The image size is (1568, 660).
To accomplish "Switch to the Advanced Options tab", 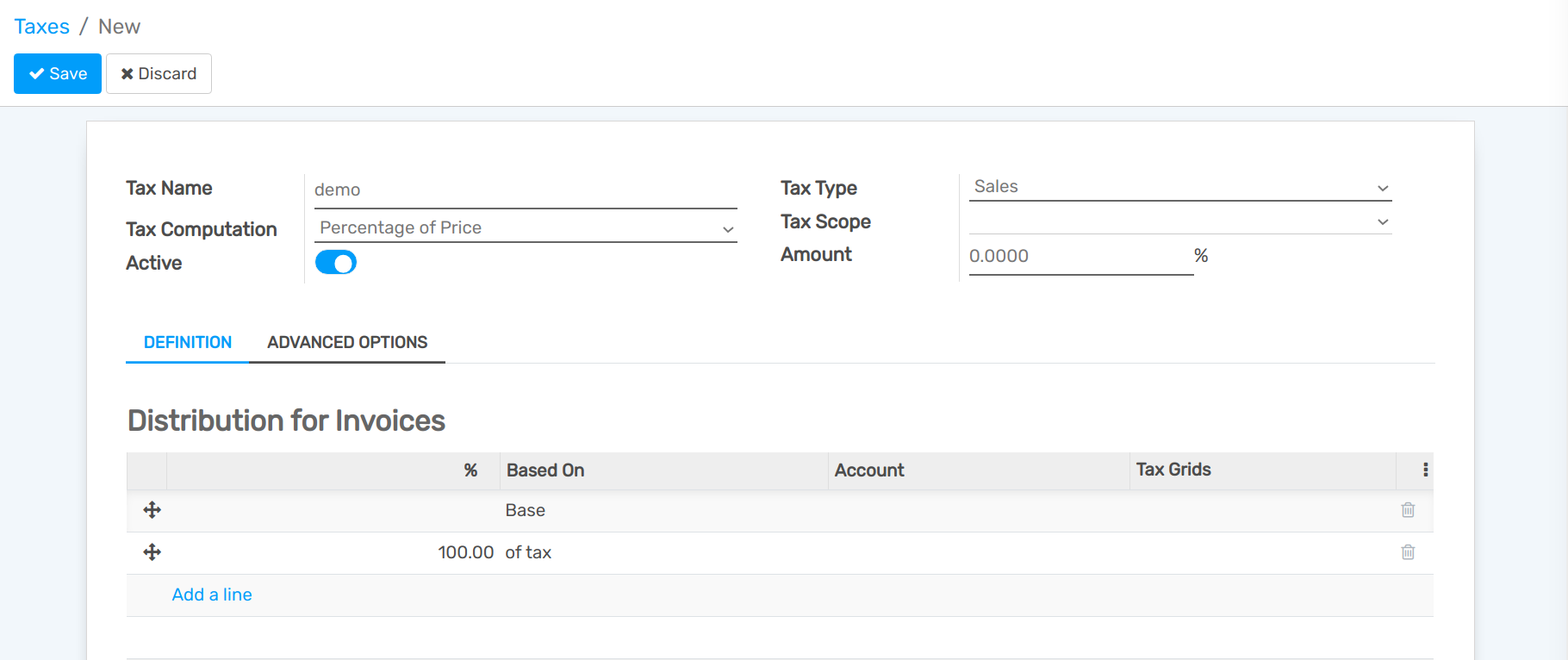I will 347,342.
